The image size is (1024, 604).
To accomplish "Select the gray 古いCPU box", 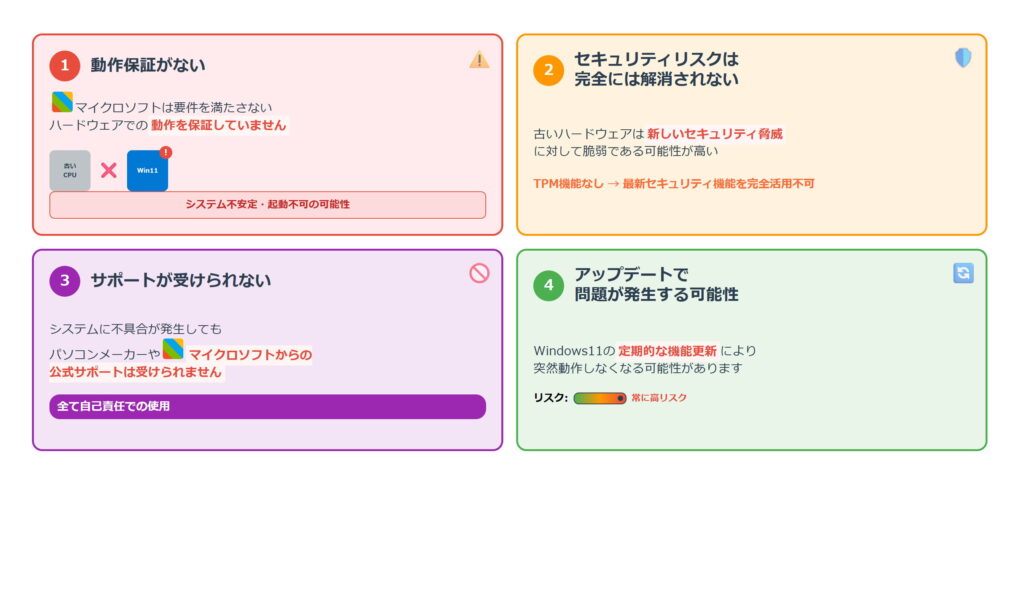I will point(70,171).
